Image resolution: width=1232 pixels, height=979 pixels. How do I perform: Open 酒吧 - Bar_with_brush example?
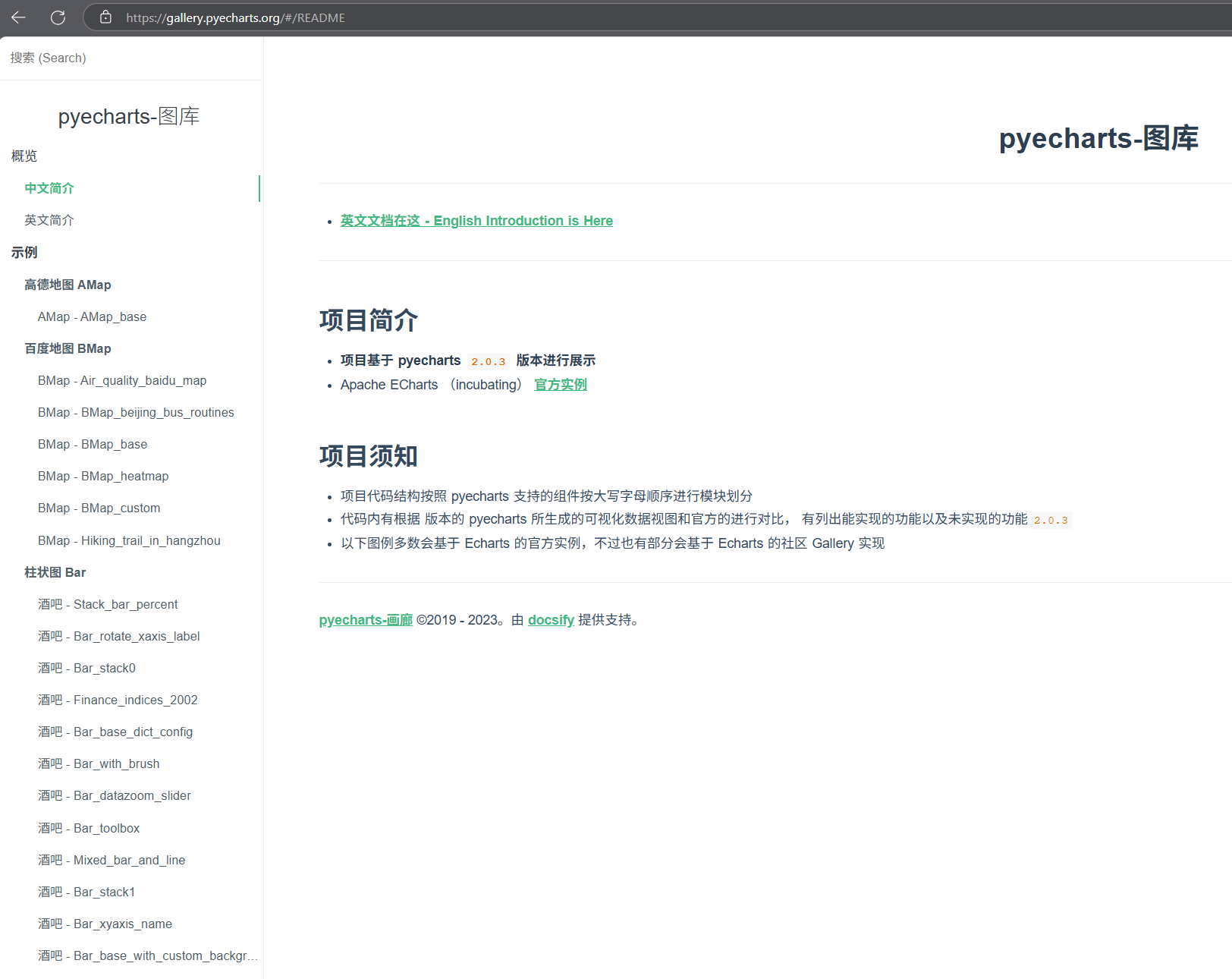point(99,763)
